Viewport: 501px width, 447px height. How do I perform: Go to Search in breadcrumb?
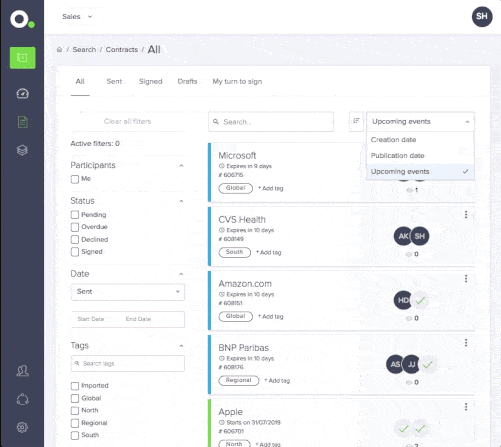(84, 50)
